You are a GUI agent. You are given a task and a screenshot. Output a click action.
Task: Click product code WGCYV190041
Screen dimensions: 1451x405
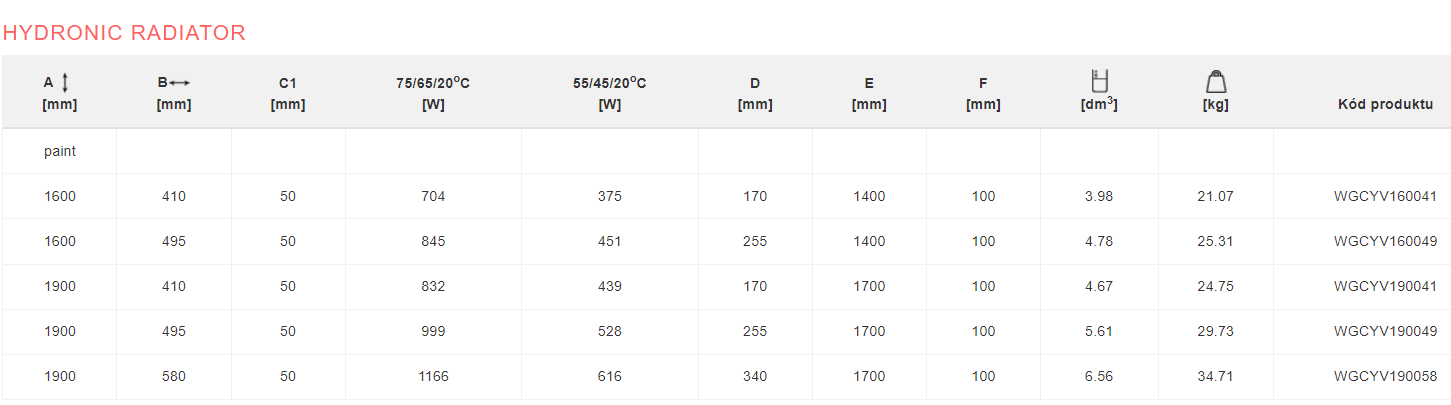pyautogui.click(x=1385, y=286)
